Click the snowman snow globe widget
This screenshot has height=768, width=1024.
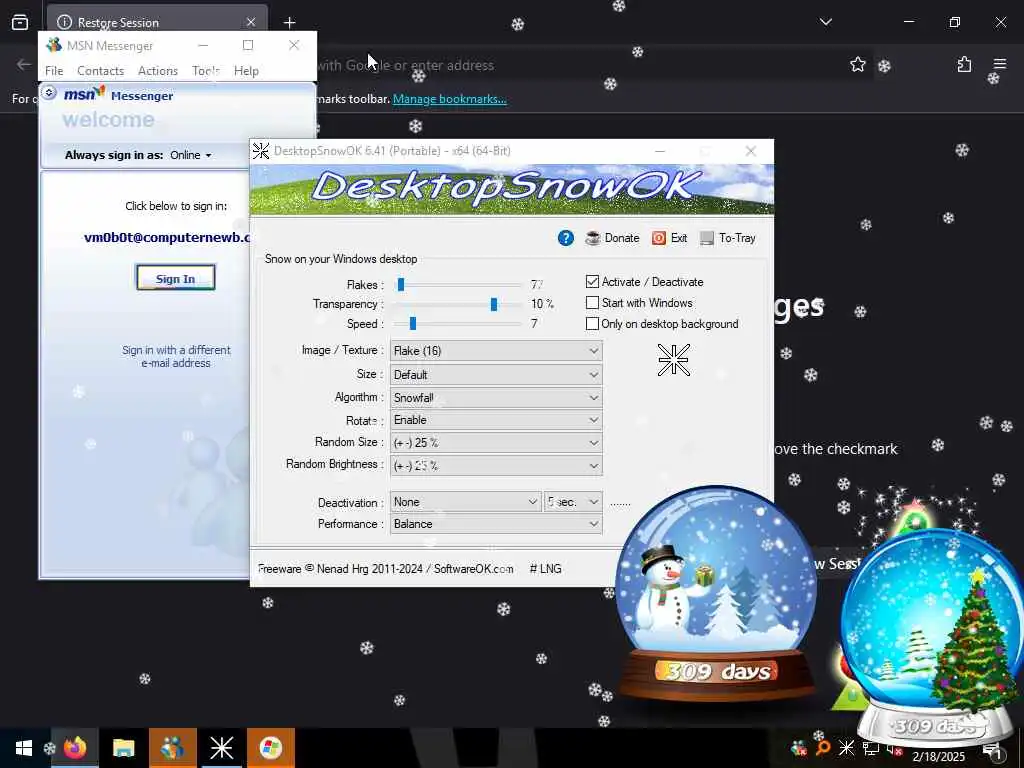(716, 593)
